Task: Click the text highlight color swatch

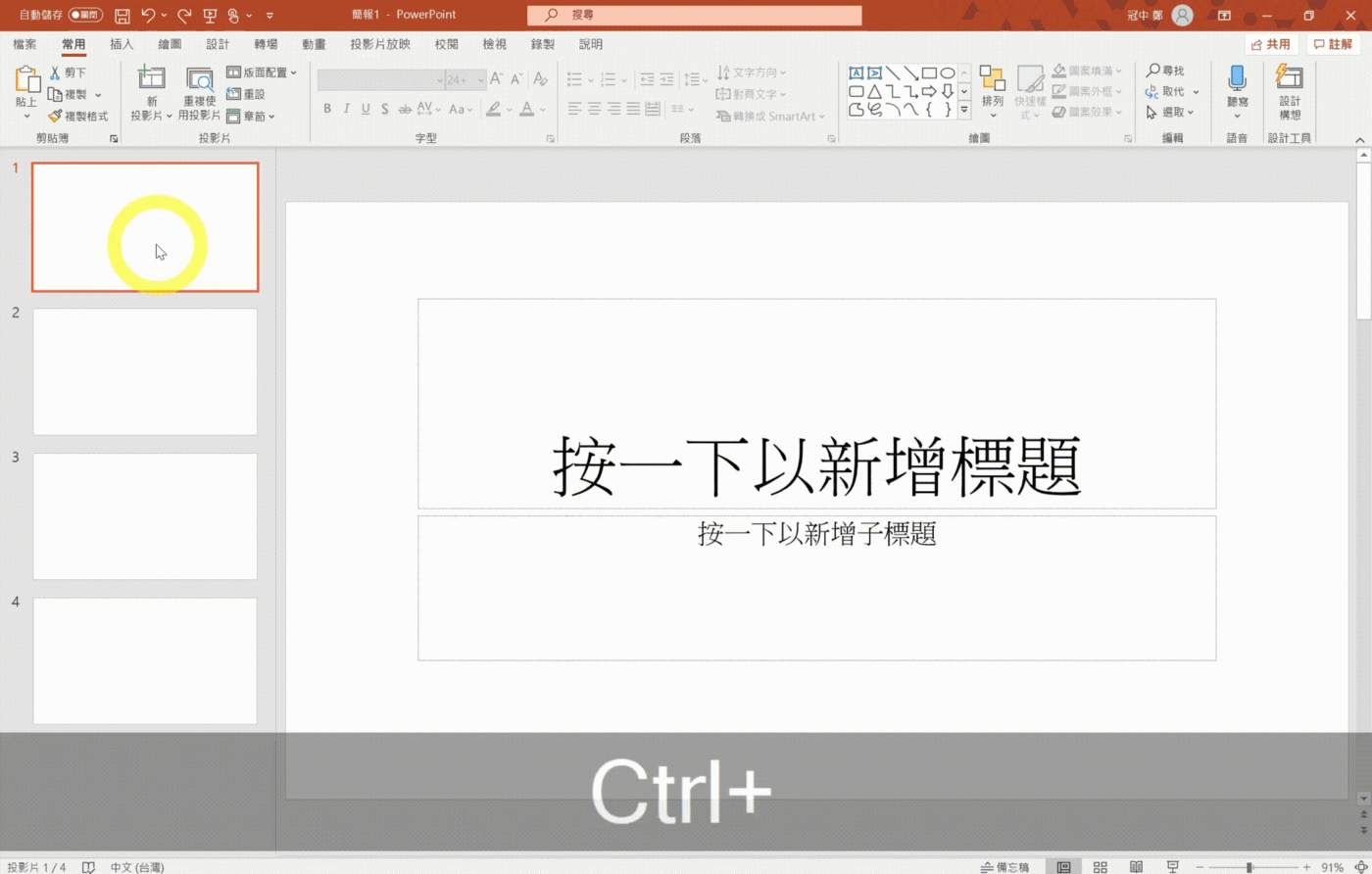Action: (495, 109)
